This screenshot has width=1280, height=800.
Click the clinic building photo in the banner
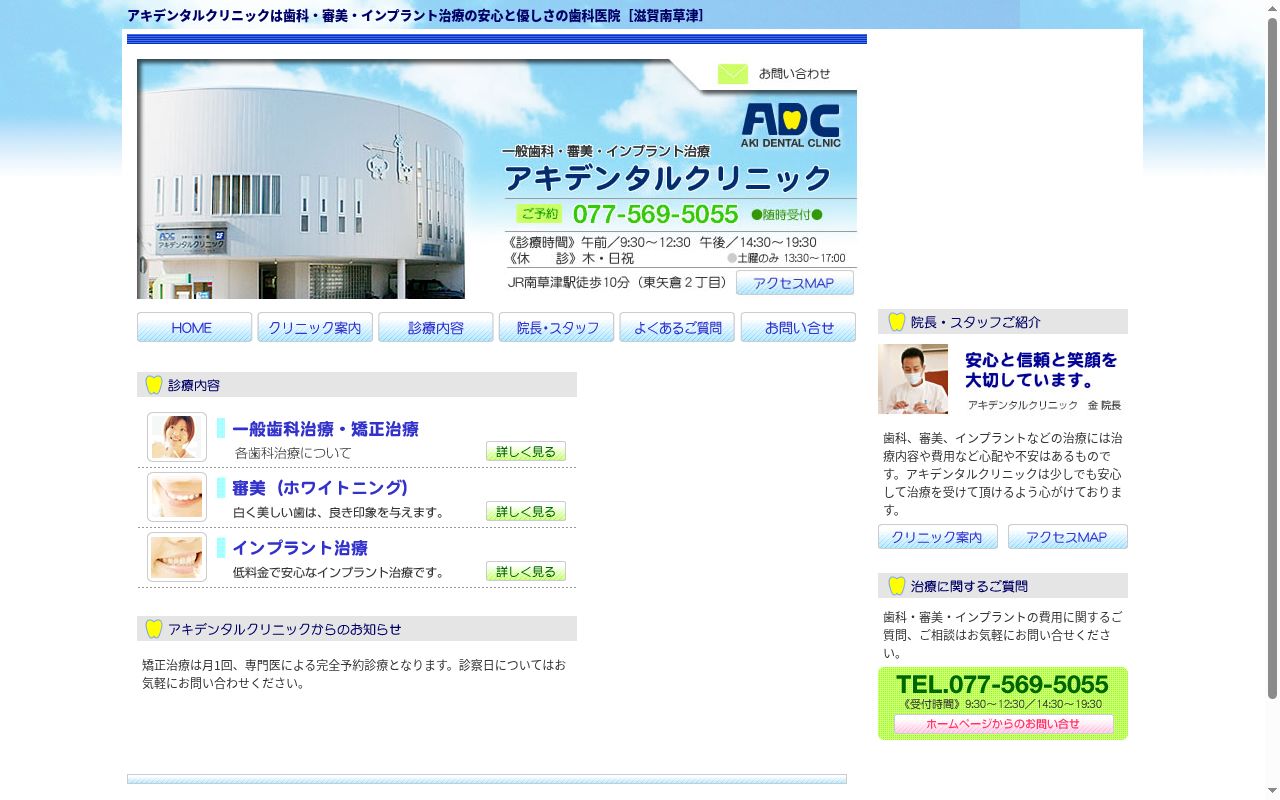point(301,179)
